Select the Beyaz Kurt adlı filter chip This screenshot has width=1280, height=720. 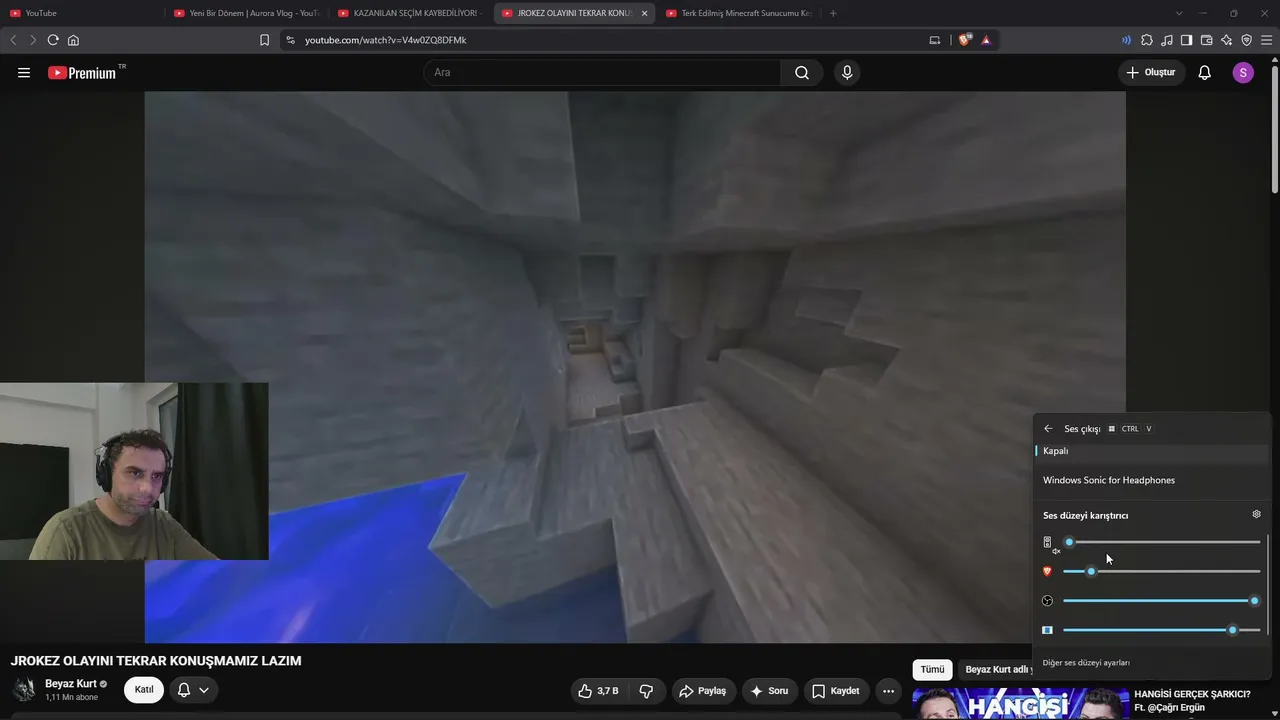[996, 669]
